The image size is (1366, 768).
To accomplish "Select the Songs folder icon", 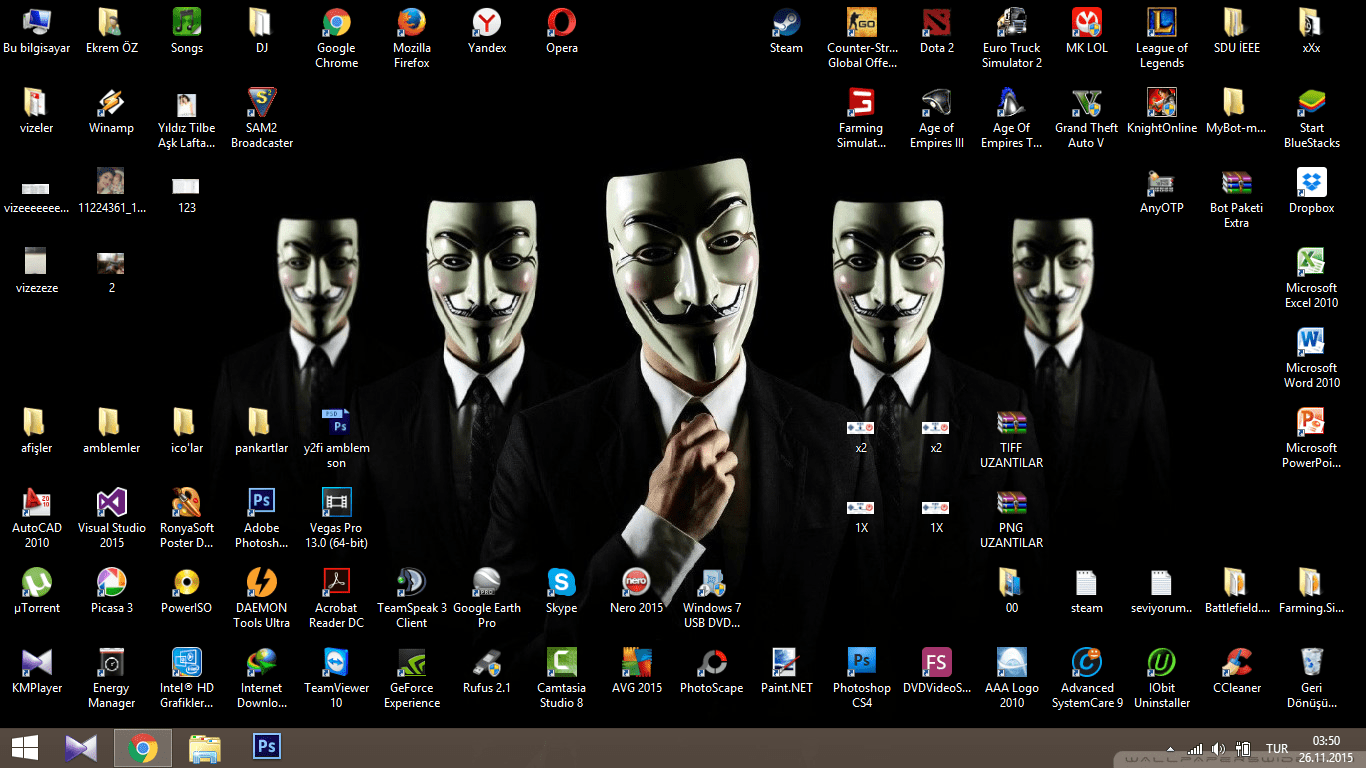I will 186,31.
